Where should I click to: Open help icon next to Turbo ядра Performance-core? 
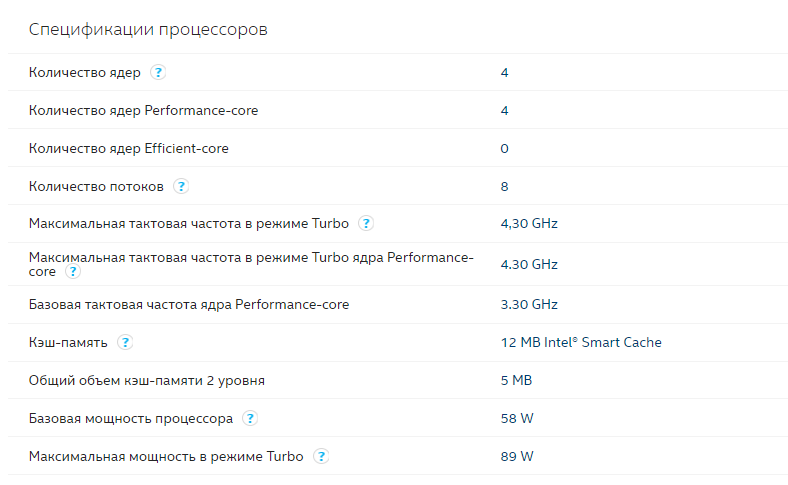coord(73,271)
